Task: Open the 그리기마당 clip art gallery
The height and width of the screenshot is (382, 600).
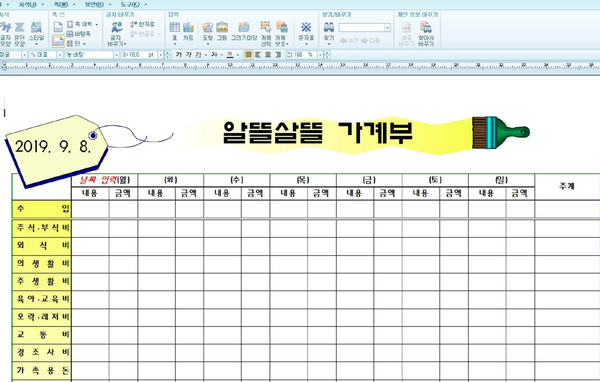Action: tap(244, 31)
